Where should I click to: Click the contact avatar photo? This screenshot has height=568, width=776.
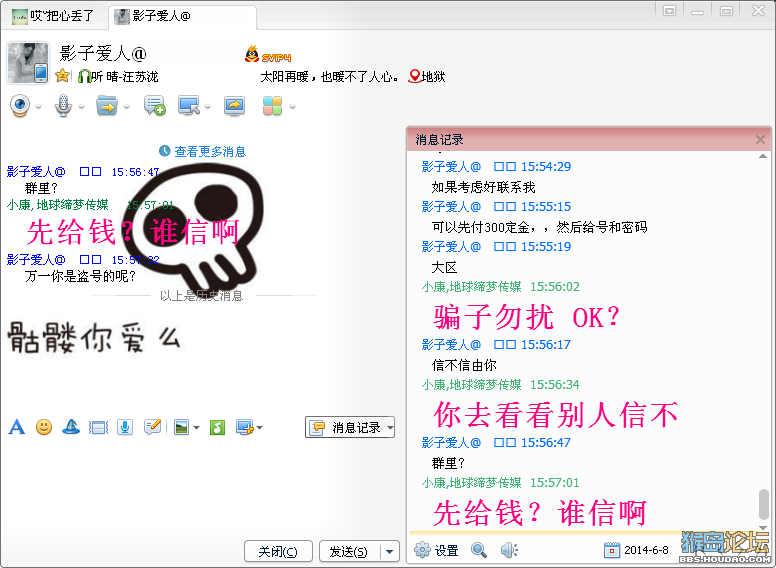pos(28,62)
